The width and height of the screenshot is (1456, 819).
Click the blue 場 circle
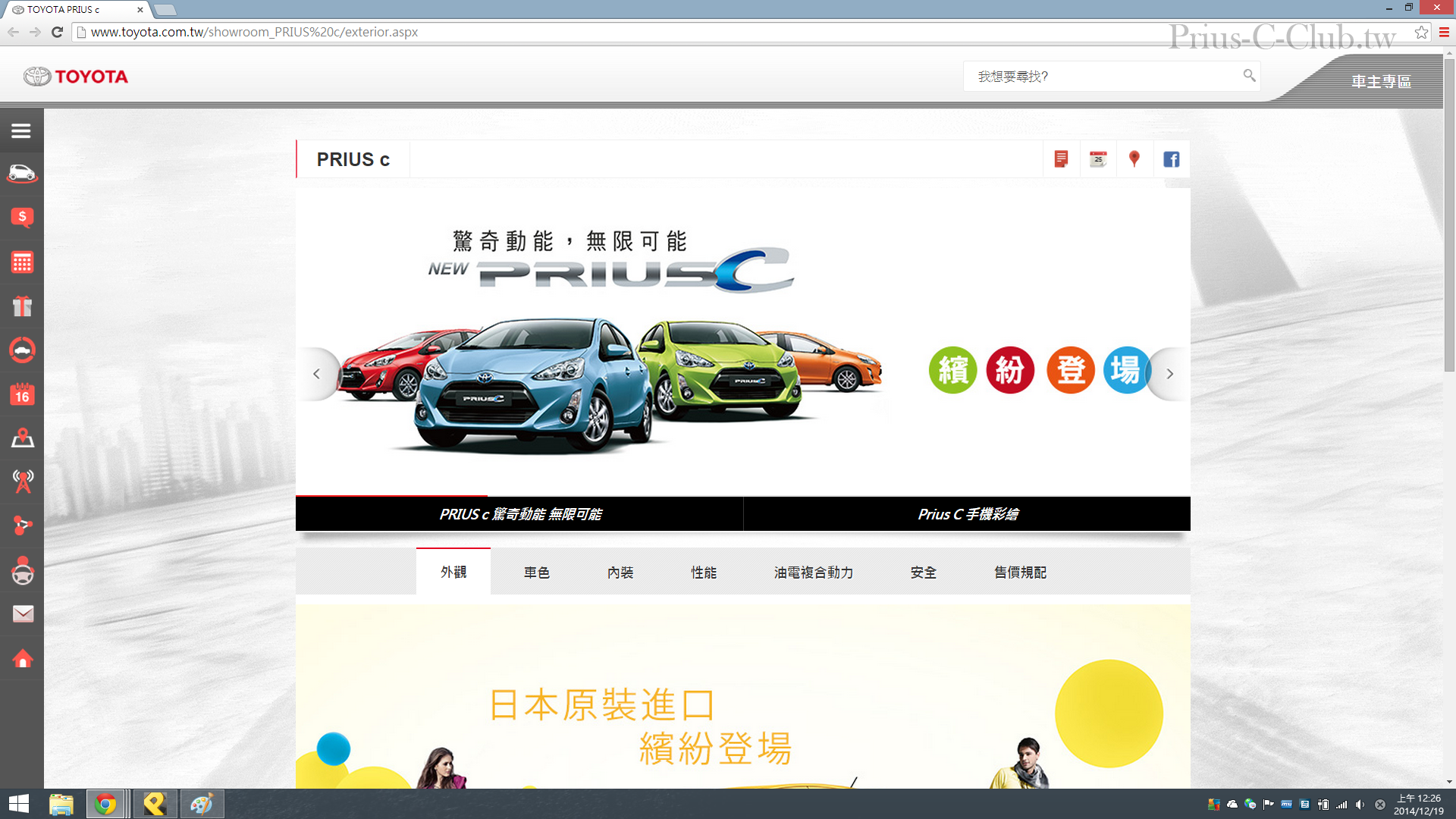pyautogui.click(x=1127, y=370)
